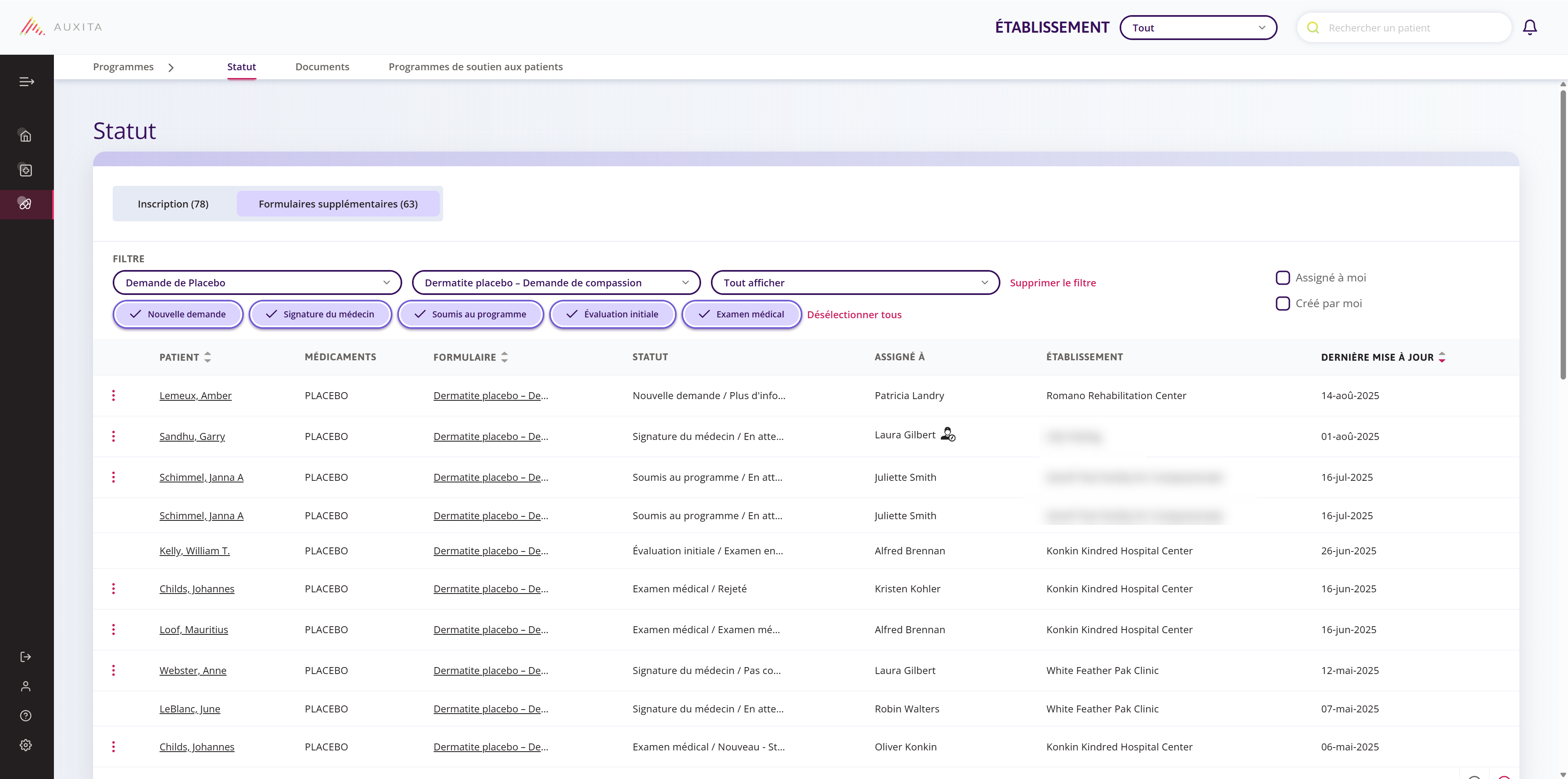Open the Établissement Tout dropdown
The image size is (1568, 779).
click(1198, 27)
